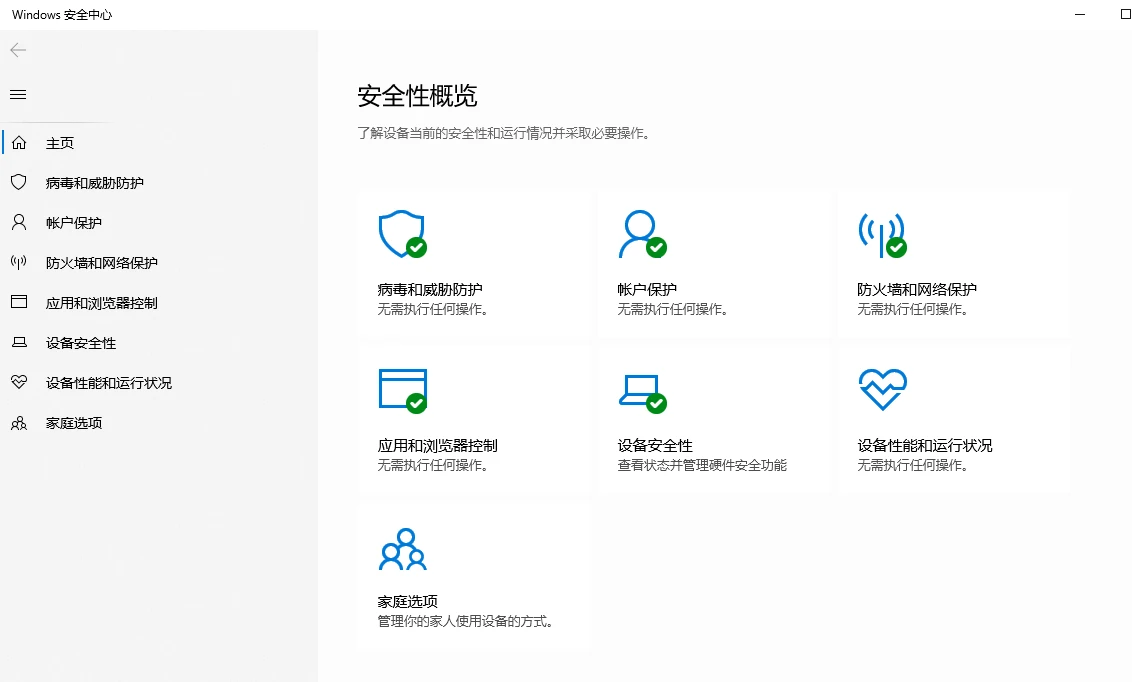Click the heart icon beside 设备性能和运行状况 in sidebar
This screenshot has width=1132, height=682.
19,382
